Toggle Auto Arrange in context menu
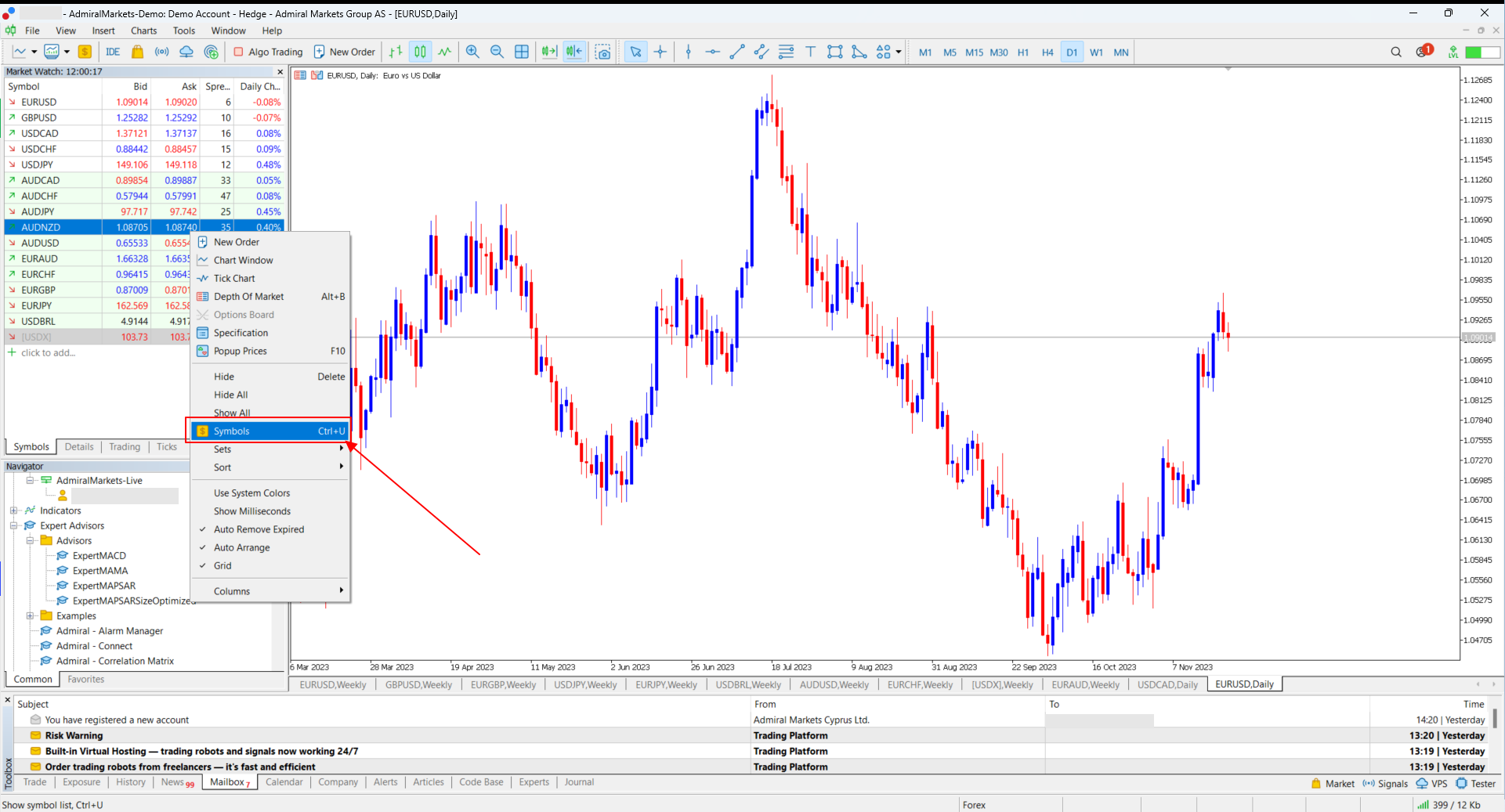 (x=241, y=547)
